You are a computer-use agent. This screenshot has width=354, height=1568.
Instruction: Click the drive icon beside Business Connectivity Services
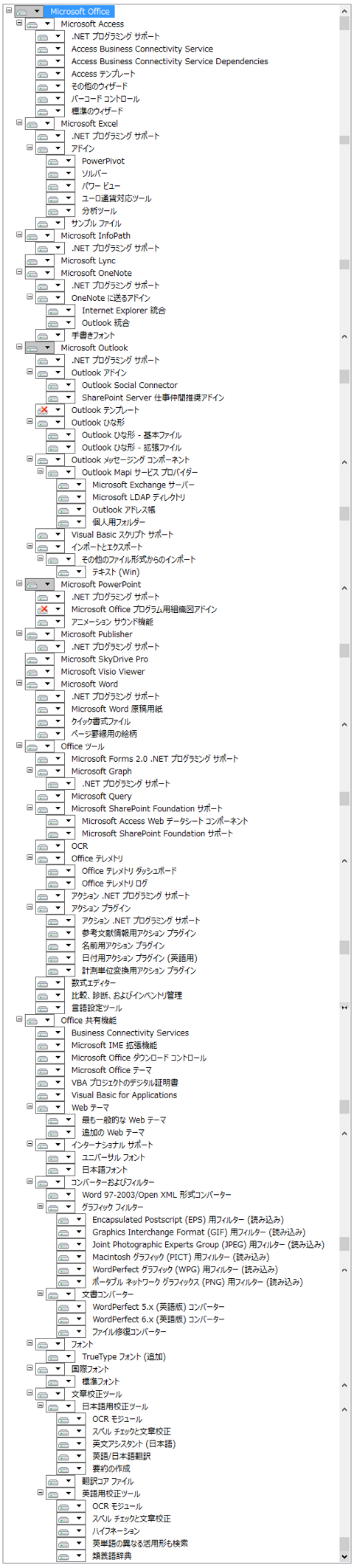[44, 1033]
